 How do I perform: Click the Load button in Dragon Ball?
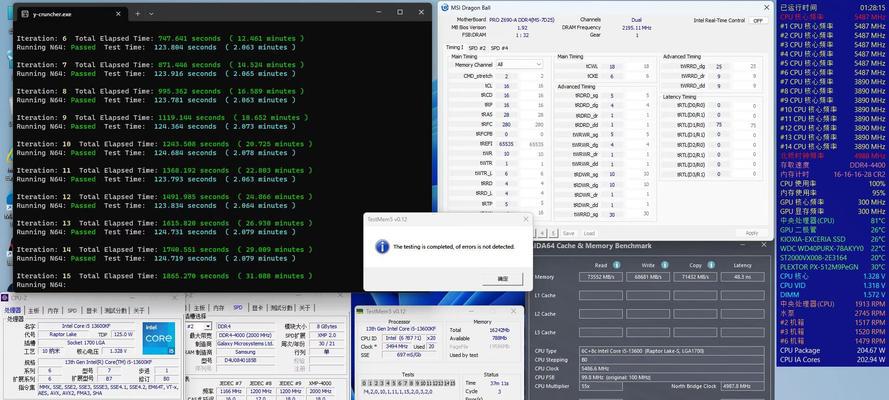coord(589,233)
